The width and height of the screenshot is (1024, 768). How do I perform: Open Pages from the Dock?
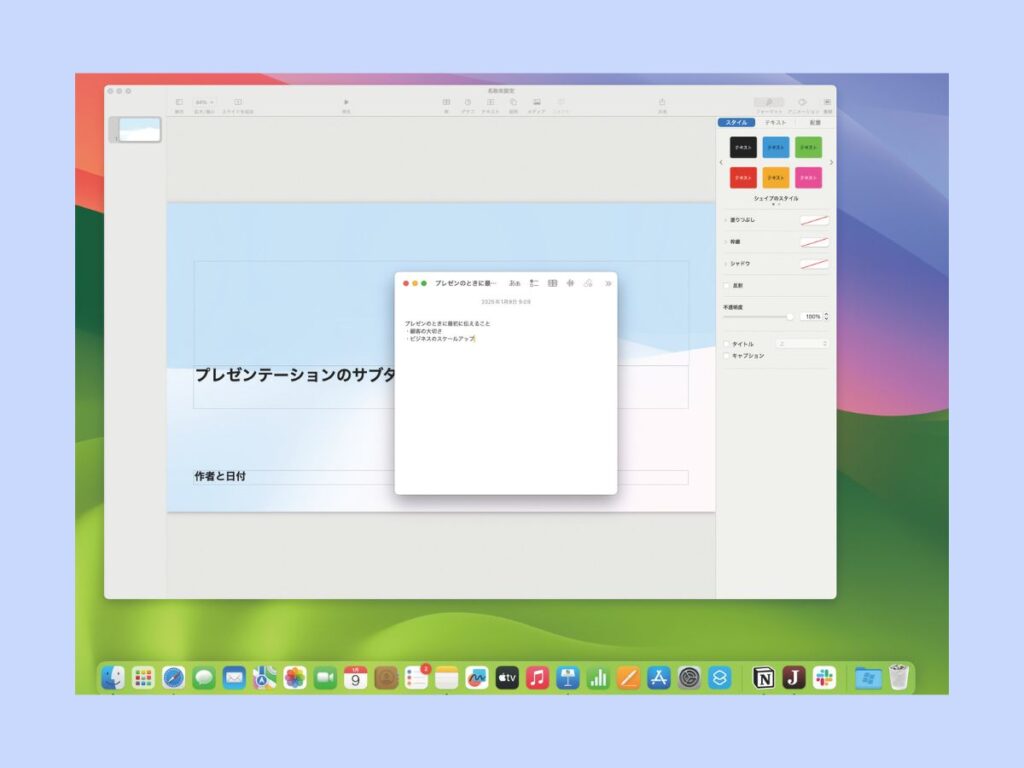point(628,678)
